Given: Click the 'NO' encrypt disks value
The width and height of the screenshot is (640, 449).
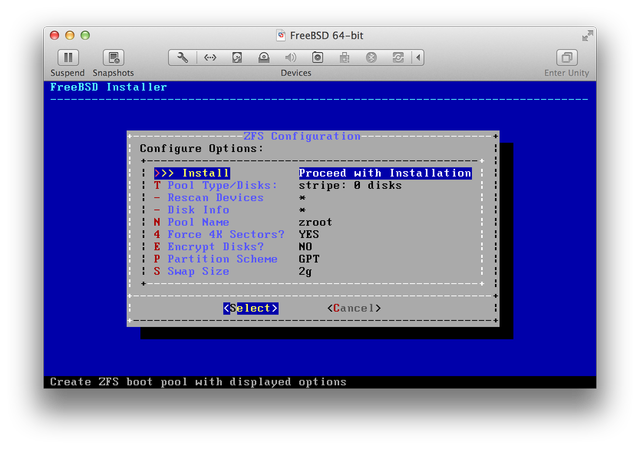Looking at the screenshot, I should [x=305, y=247].
